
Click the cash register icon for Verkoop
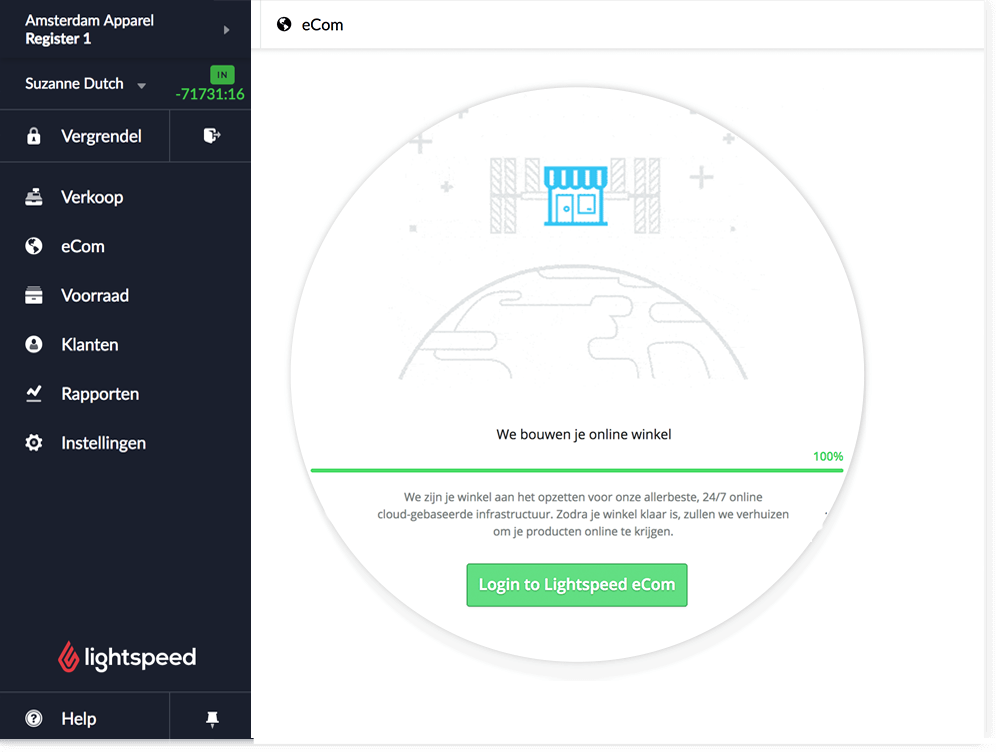[x=34, y=197]
